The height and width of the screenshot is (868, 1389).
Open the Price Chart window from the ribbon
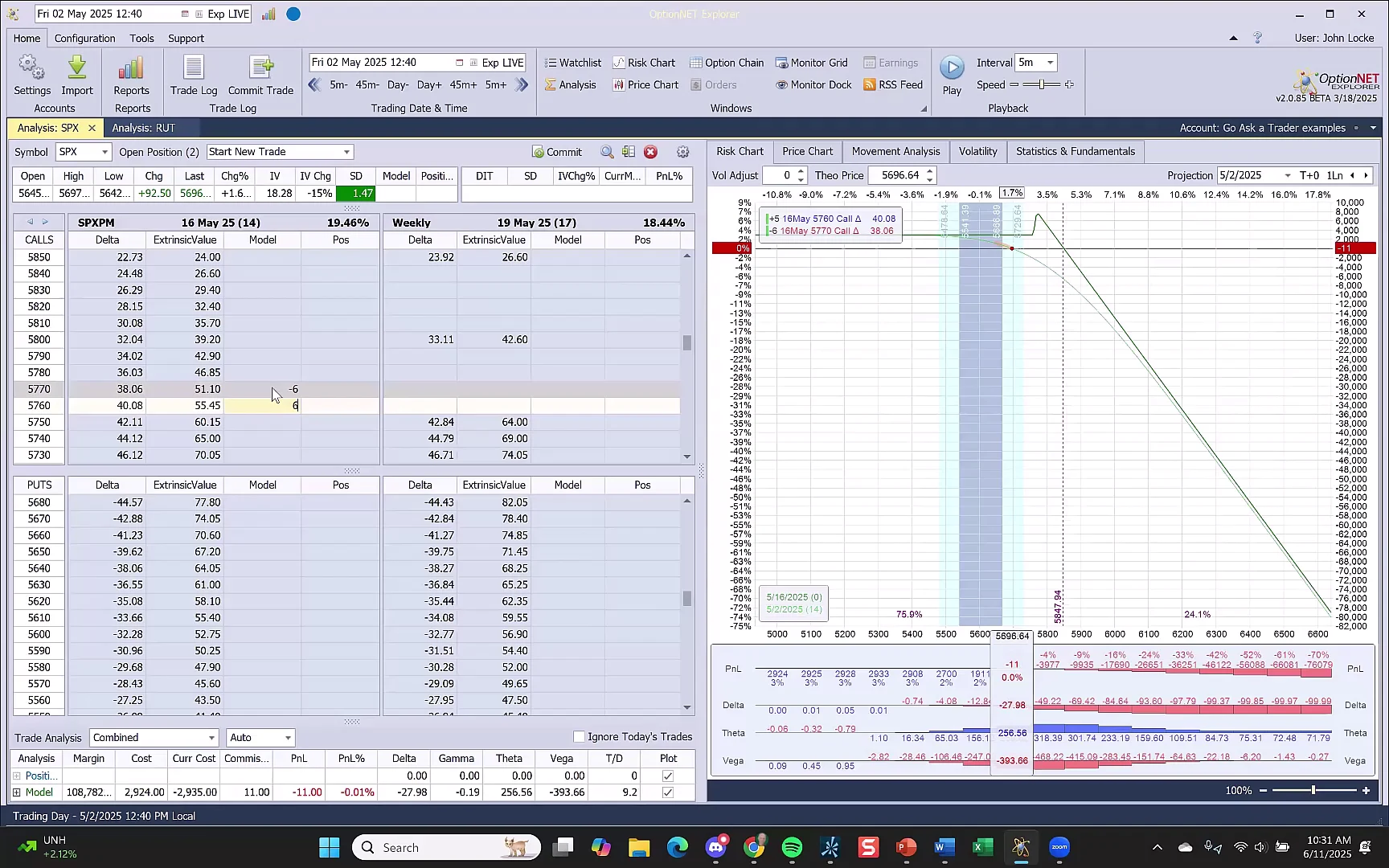(x=645, y=84)
